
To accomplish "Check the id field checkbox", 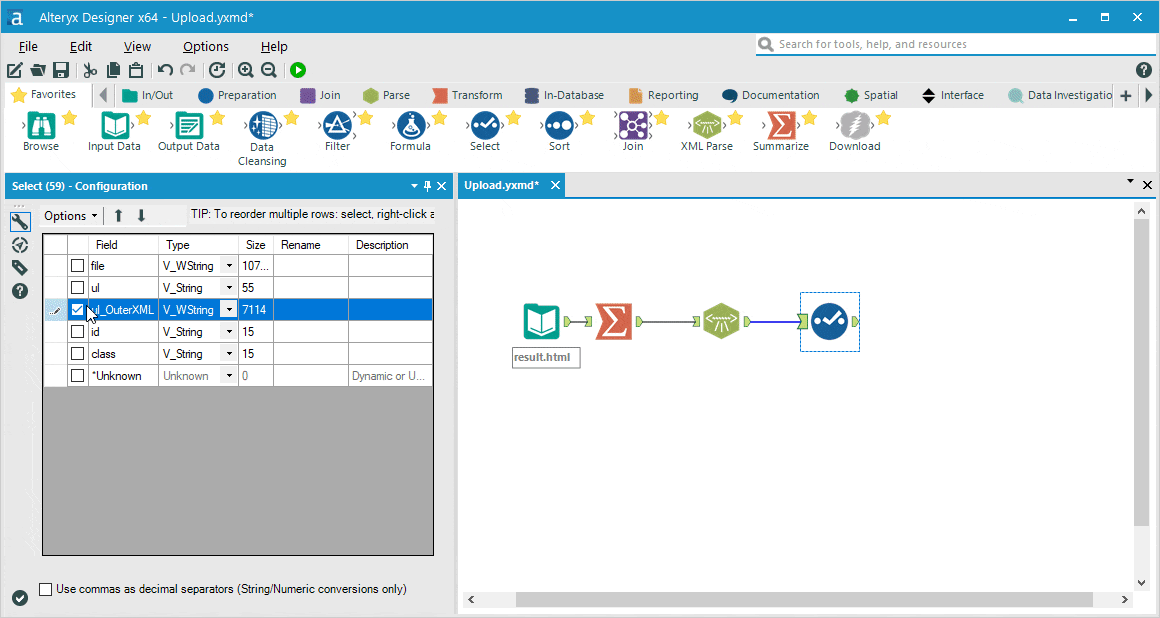I will [x=78, y=332].
